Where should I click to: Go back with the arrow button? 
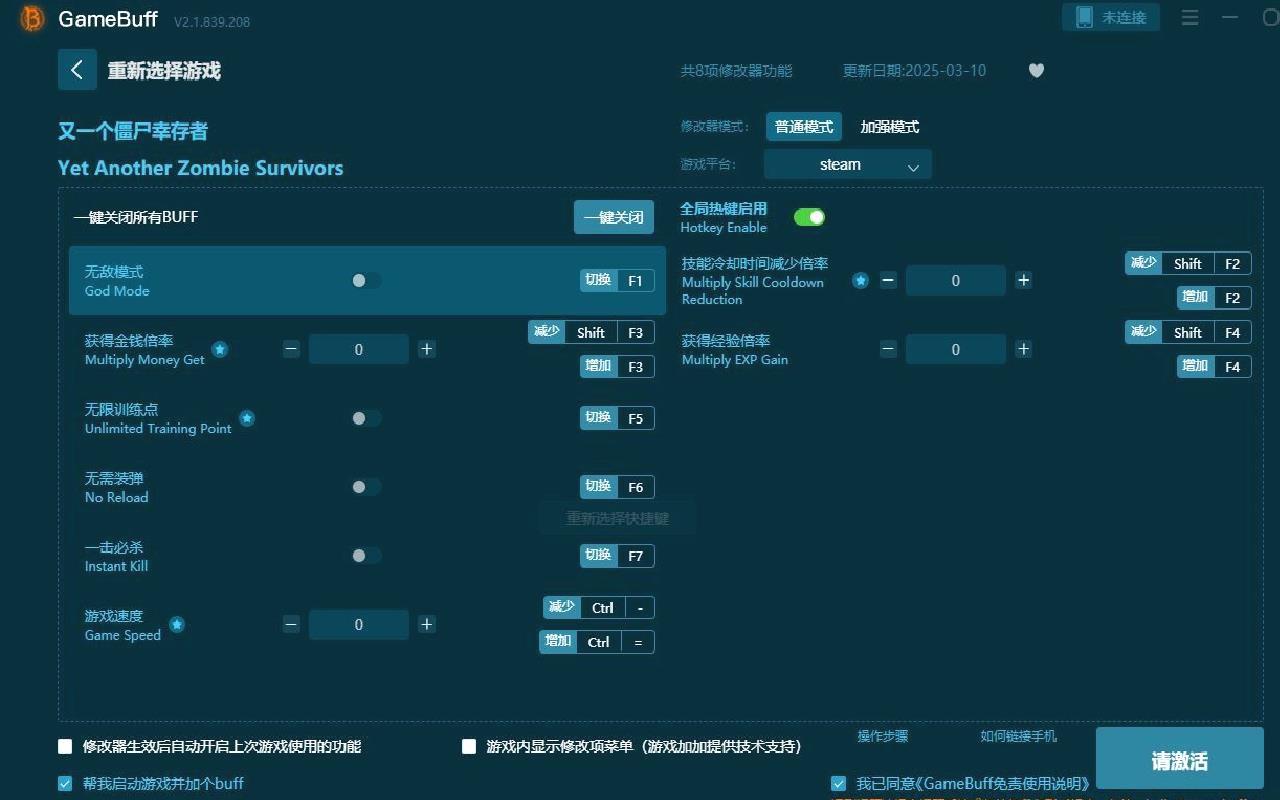(x=77, y=70)
